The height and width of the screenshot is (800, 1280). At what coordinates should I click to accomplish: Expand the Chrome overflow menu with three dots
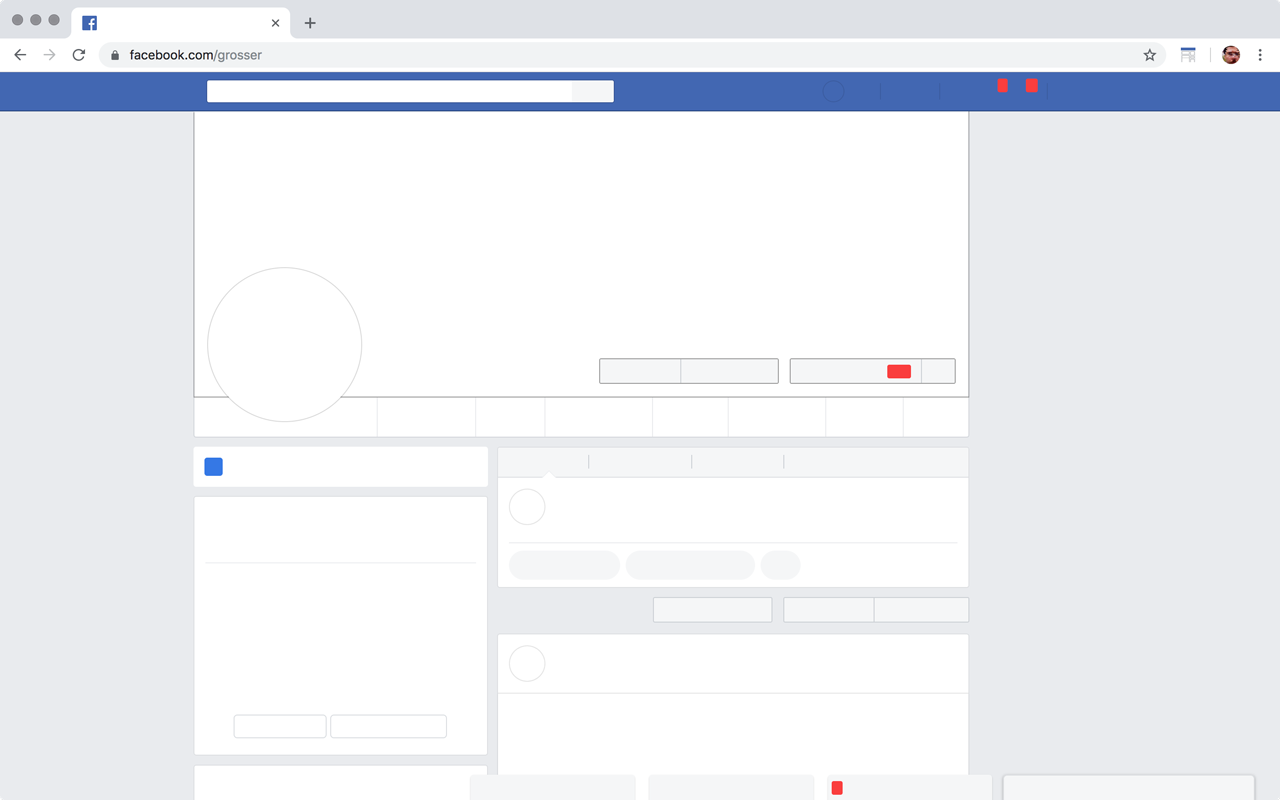tap(1260, 55)
